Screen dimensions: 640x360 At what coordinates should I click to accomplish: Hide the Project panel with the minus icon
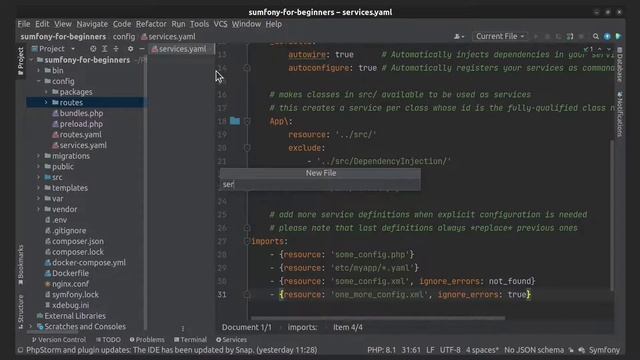pos(142,49)
